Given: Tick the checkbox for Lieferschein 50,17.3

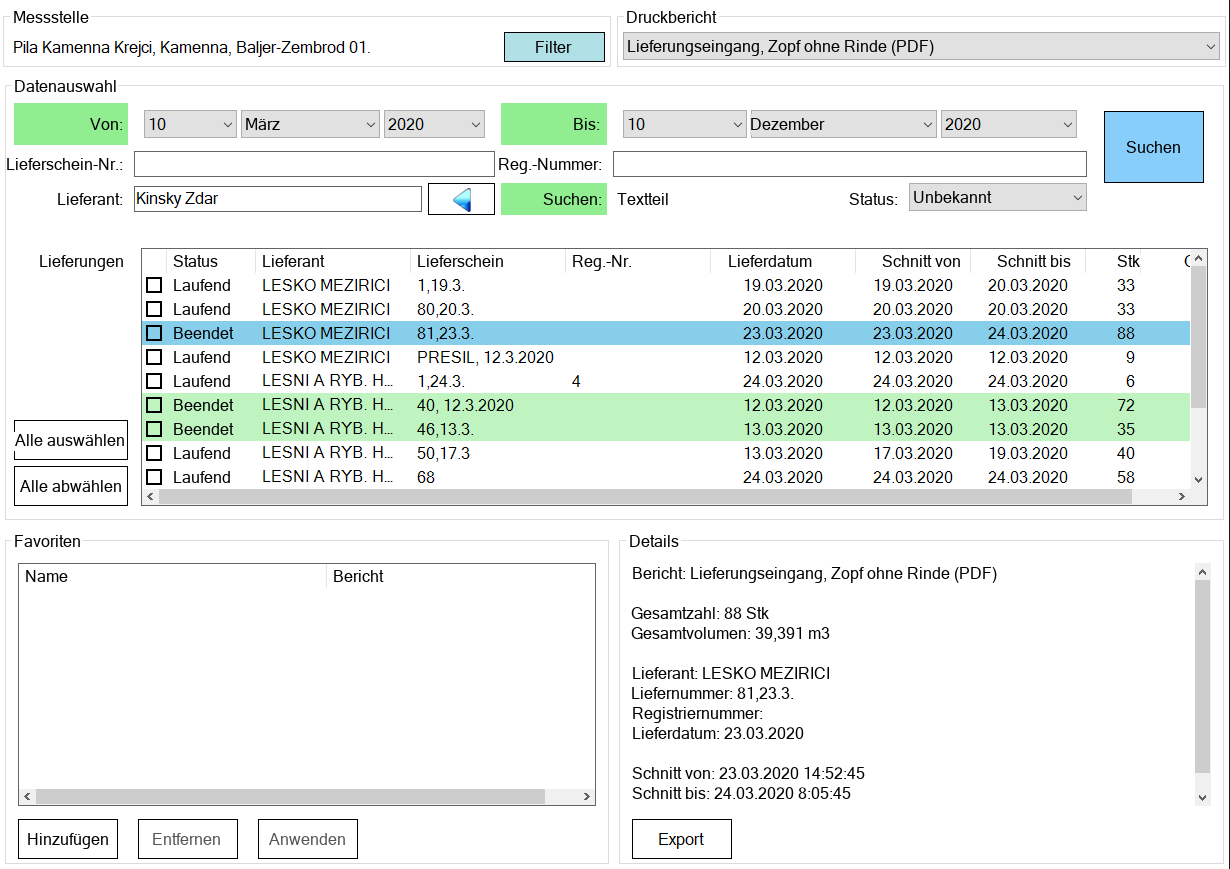Looking at the screenshot, I should [154, 453].
